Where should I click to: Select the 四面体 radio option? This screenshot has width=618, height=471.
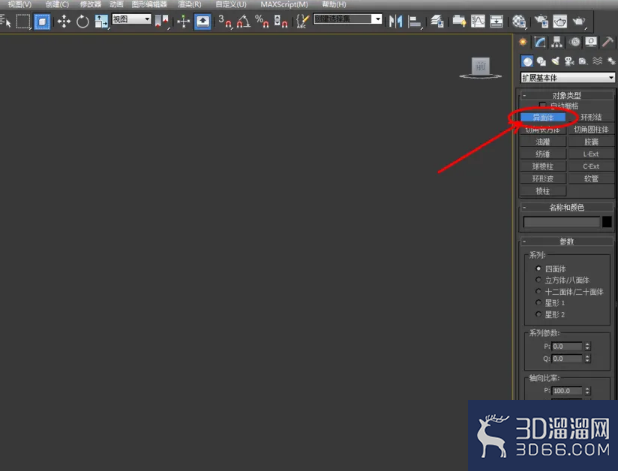[538, 268]
